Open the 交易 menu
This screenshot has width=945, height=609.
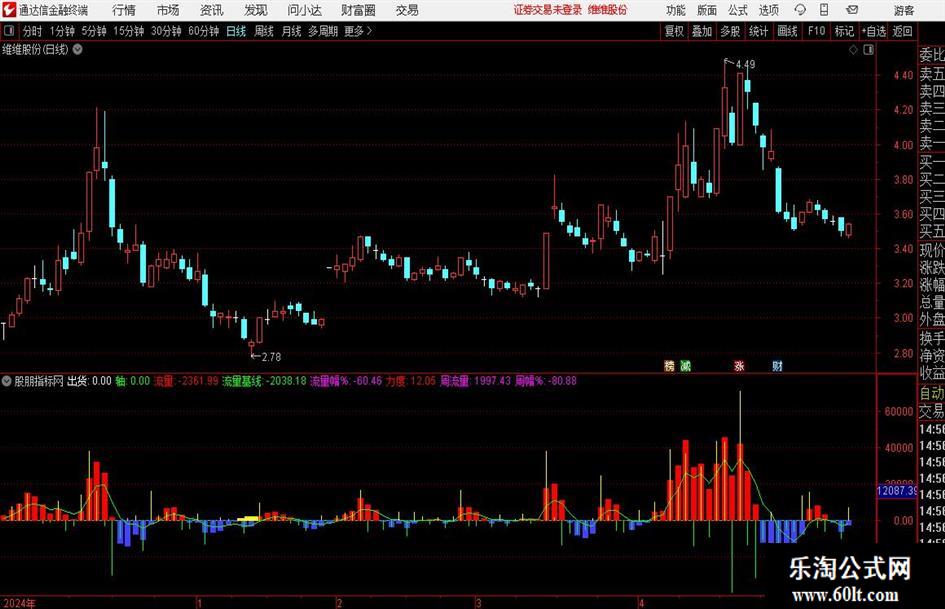[407, 10]
